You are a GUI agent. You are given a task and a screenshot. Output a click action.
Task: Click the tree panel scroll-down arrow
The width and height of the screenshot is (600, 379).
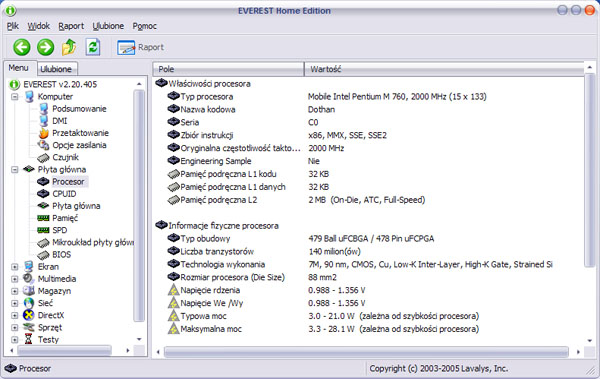[x=139, y=339]
